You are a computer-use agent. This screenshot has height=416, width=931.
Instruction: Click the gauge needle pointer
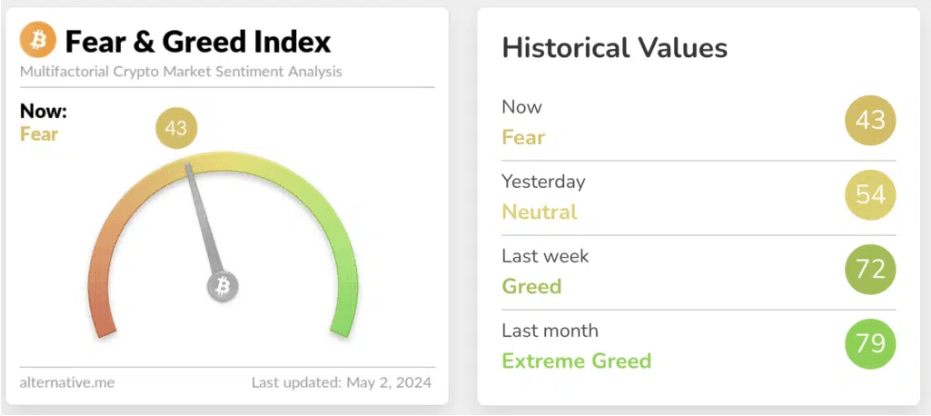point(204,218)
